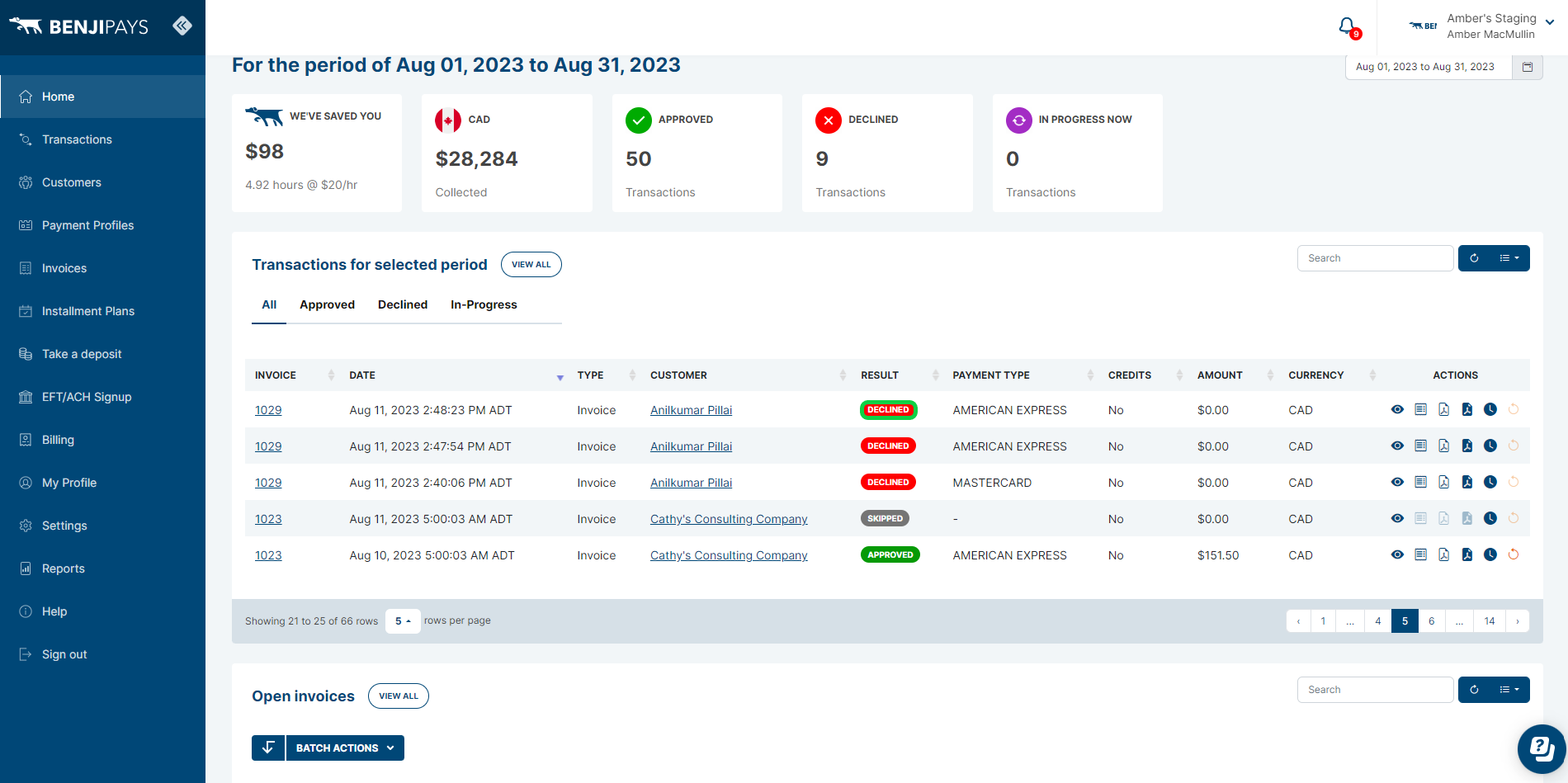Open outlined PDF icon for the 2:48:23 PM transaction

tap(1443, 409)
